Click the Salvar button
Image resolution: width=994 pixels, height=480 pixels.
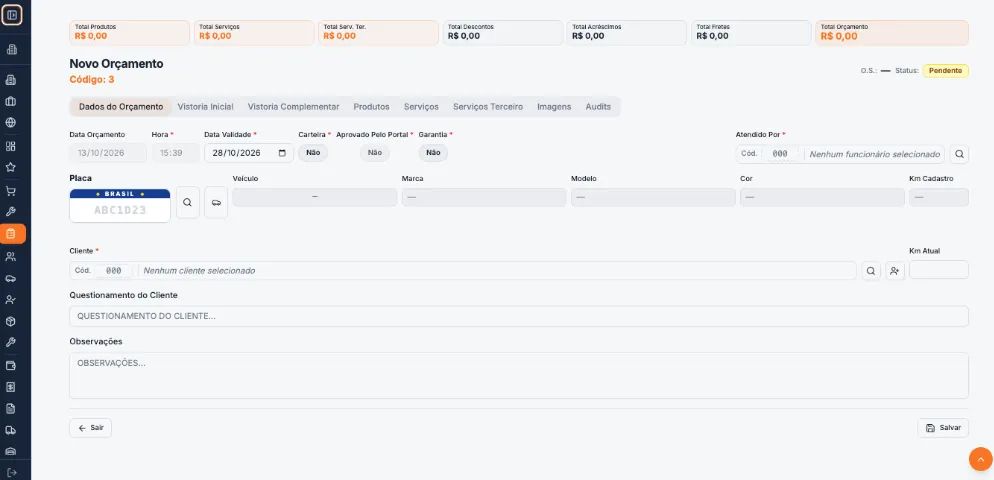coord(943,428)
